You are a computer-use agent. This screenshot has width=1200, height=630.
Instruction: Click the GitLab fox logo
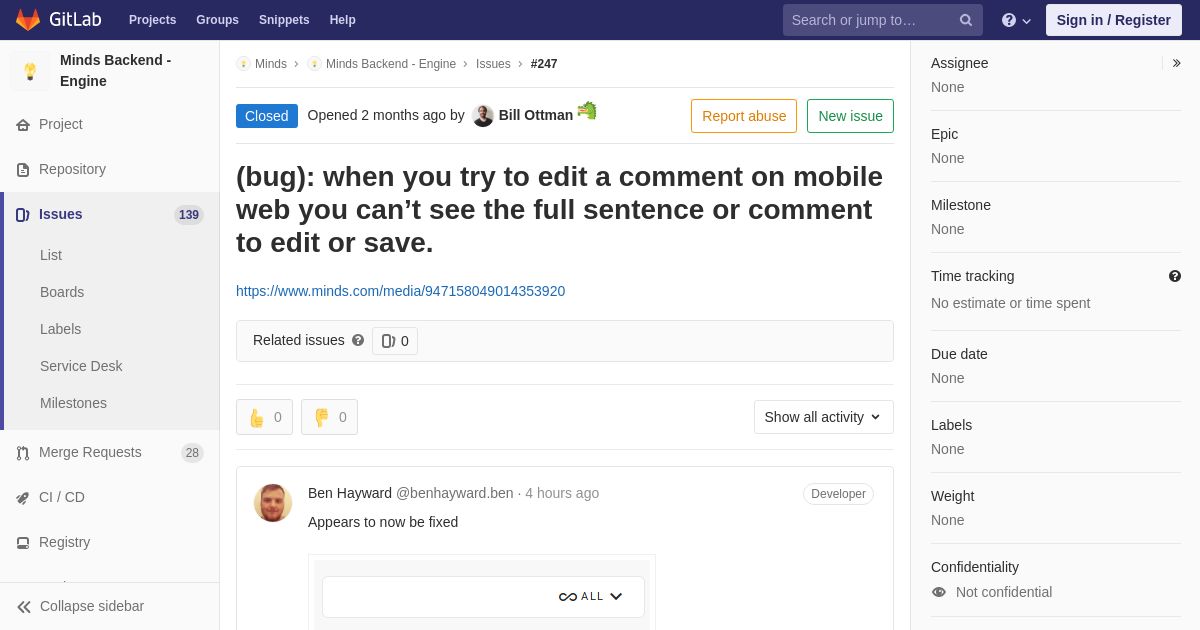28,20
